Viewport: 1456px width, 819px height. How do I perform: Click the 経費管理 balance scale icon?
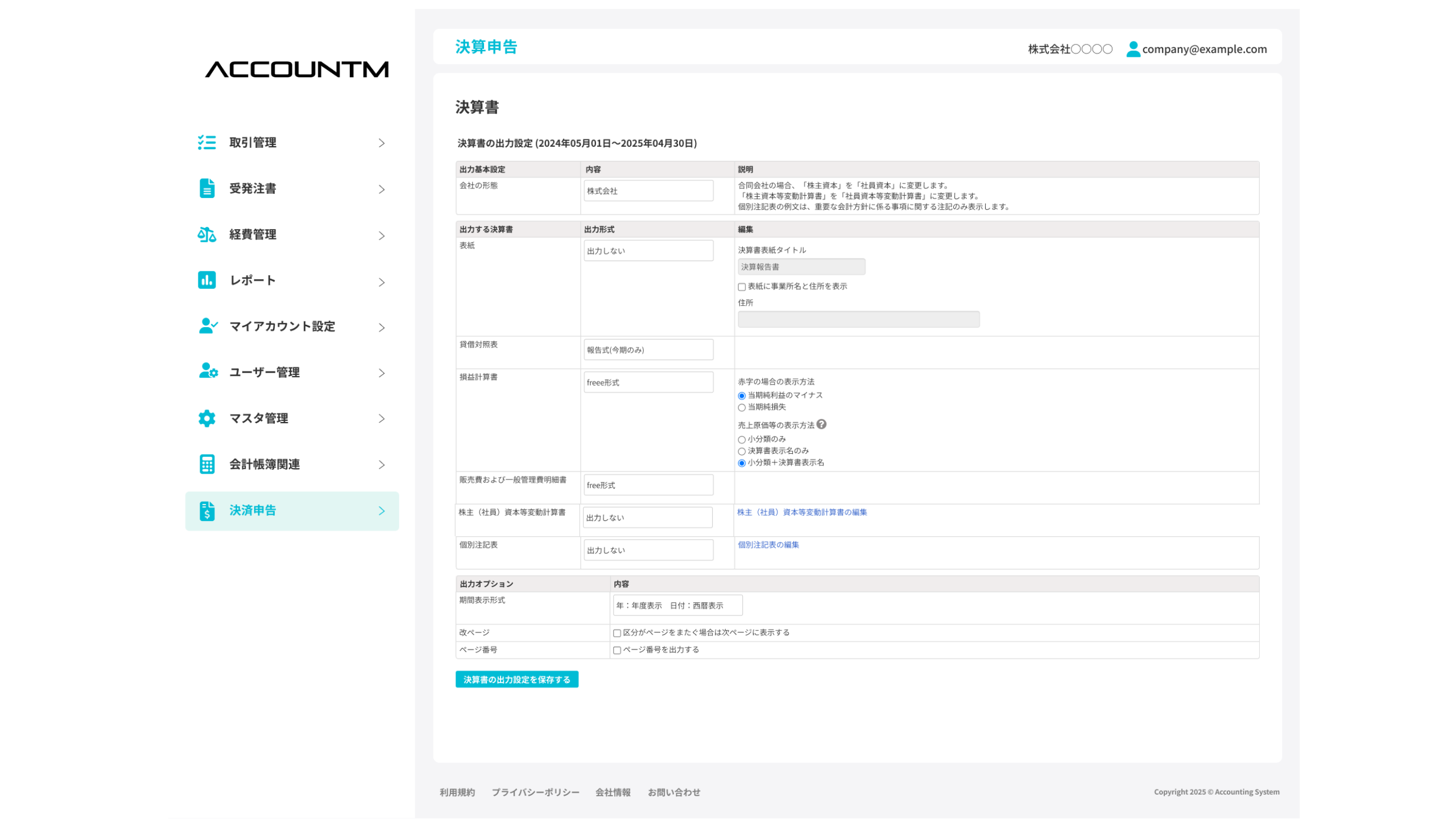click(x=207, y=234)
